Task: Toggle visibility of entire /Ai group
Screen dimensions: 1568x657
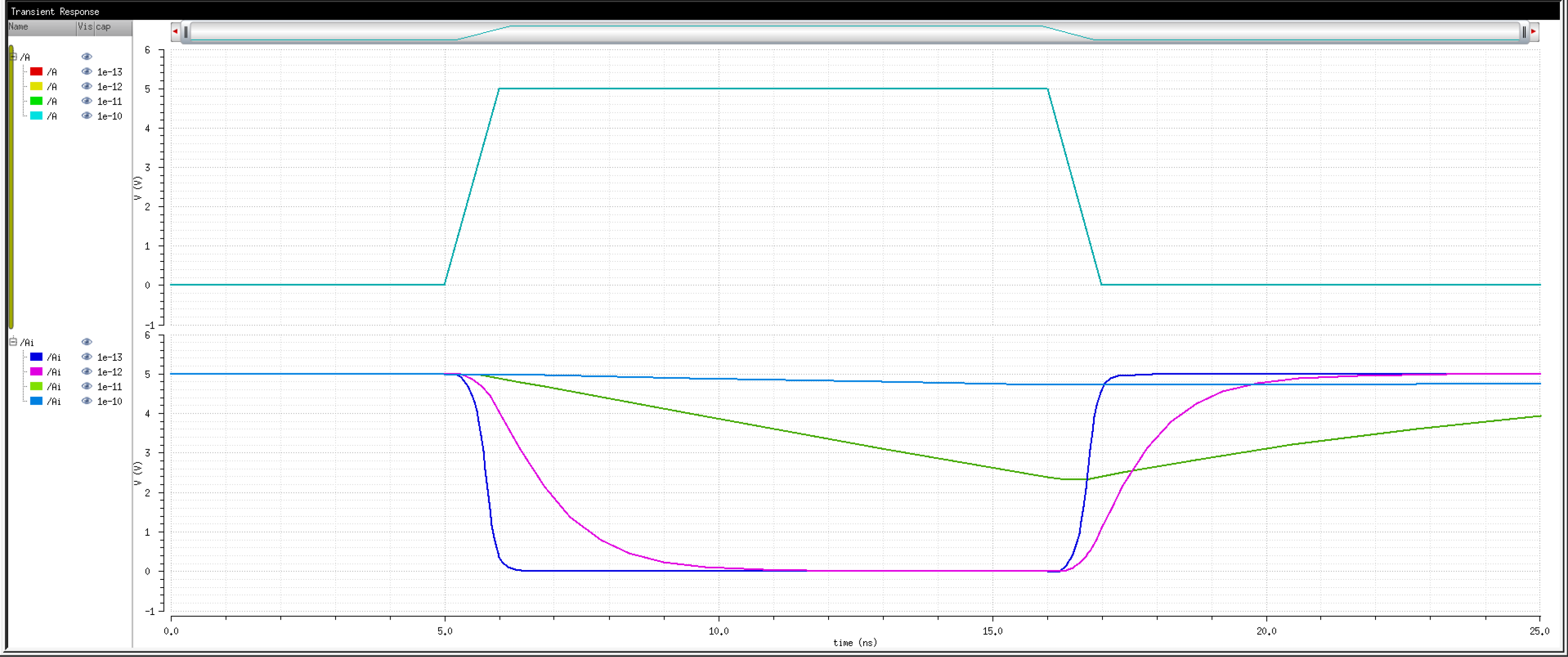Action: point(87,342)
